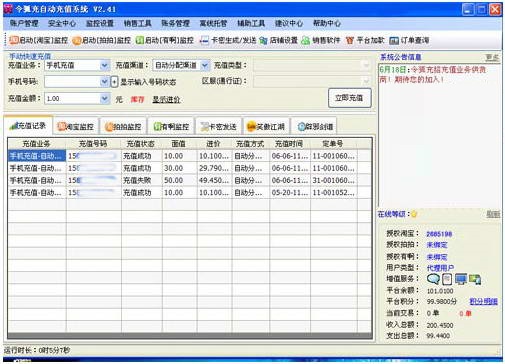Click the disabled 充值类型 dropdown
505x364 pixels.
312,65
